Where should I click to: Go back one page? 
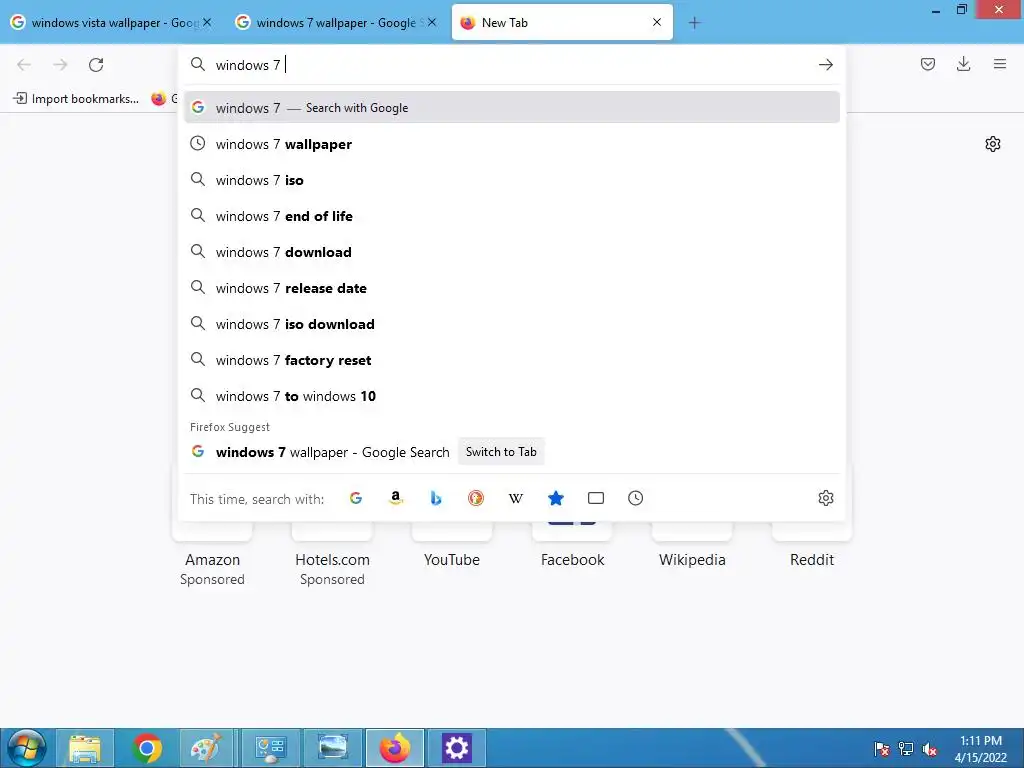coord(24,65)
